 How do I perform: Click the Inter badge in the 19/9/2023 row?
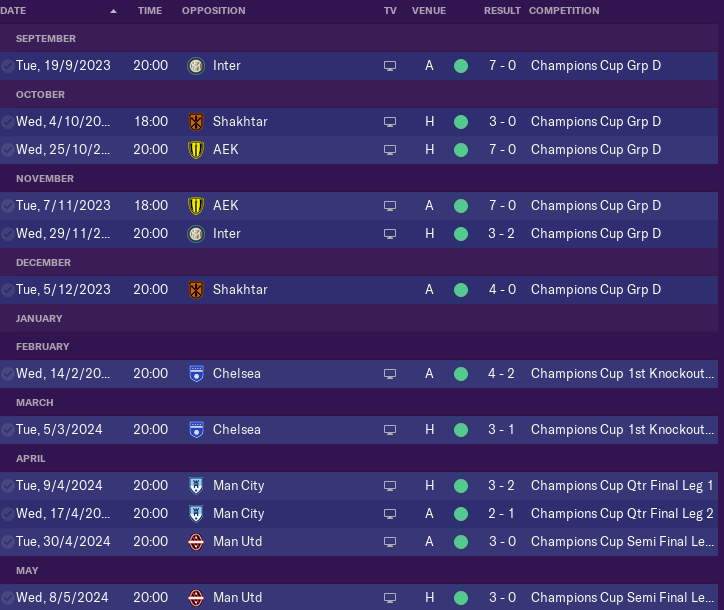point(196,66)
